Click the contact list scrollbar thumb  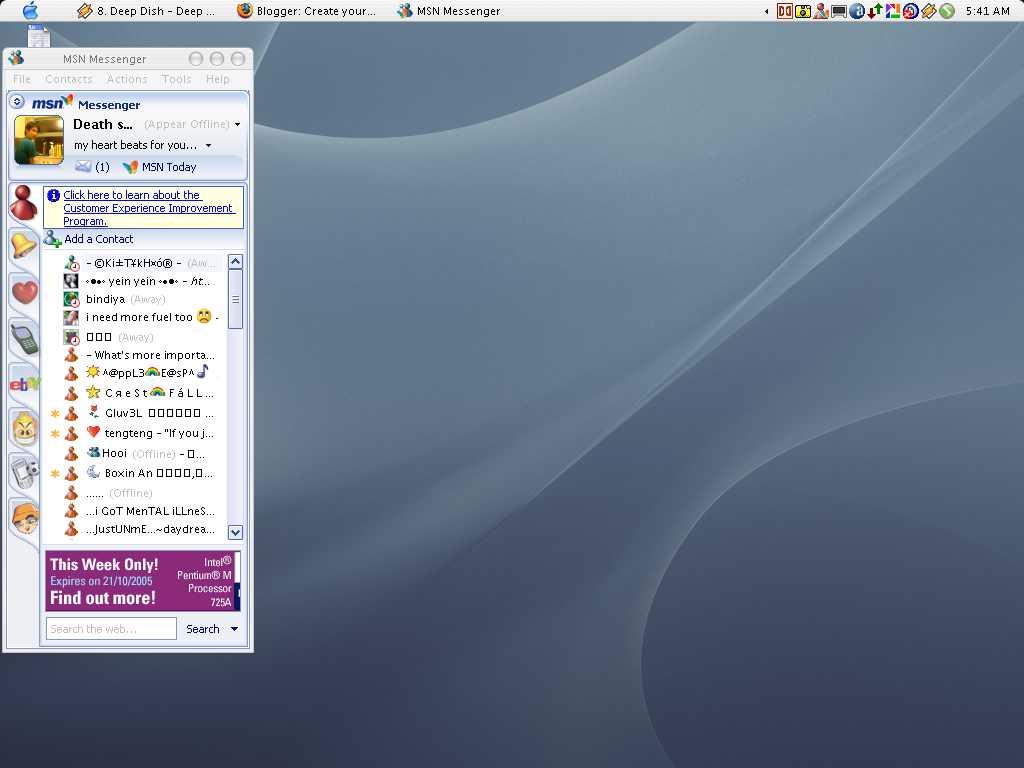click(235, 299)
